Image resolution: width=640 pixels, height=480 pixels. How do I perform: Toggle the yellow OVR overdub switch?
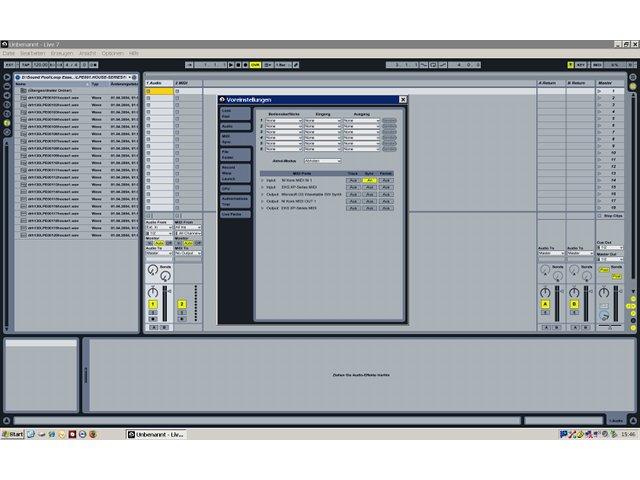(255, 65)
